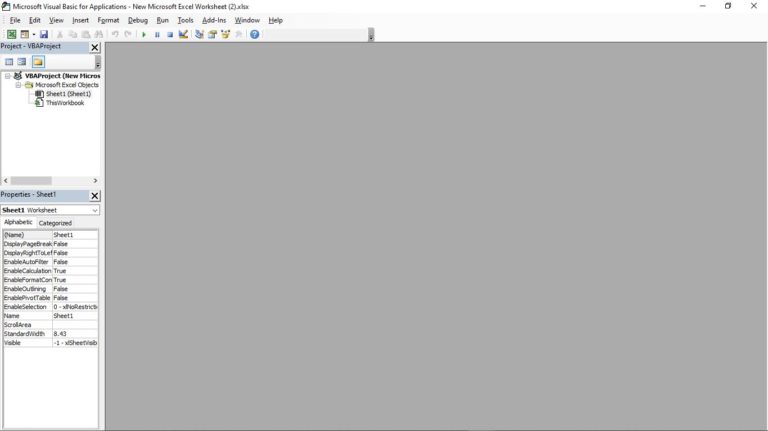Select the Visible property row
Viewport: 768px width, 431px height.
coord(50,343)
